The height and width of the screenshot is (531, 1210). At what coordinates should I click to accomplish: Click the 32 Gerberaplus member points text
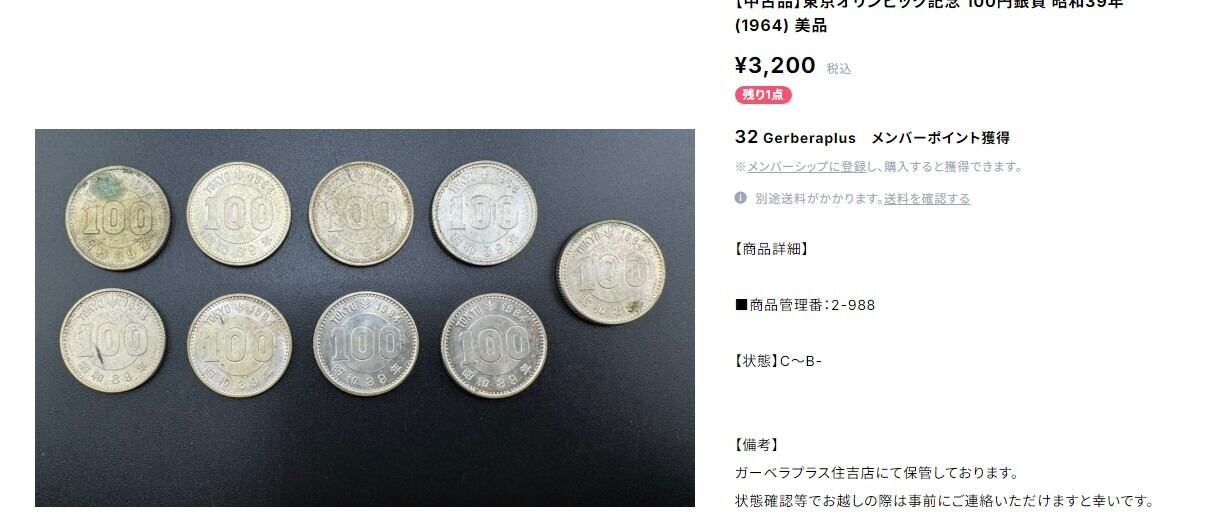872,137
